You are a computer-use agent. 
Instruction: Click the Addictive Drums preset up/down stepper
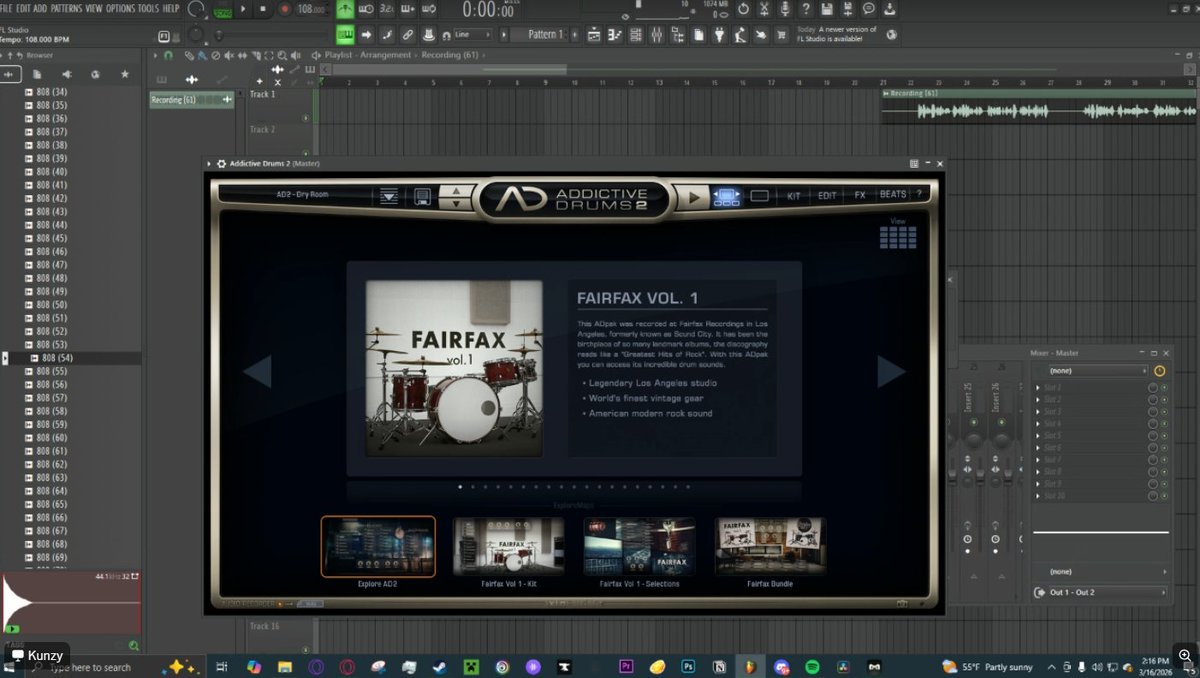click(456, 196)
